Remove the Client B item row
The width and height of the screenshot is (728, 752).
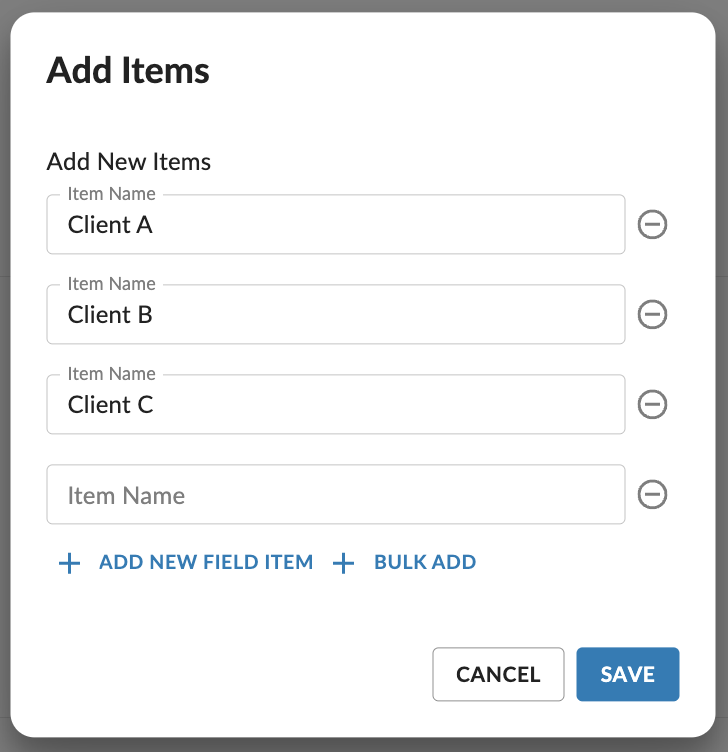coord(652,314)
